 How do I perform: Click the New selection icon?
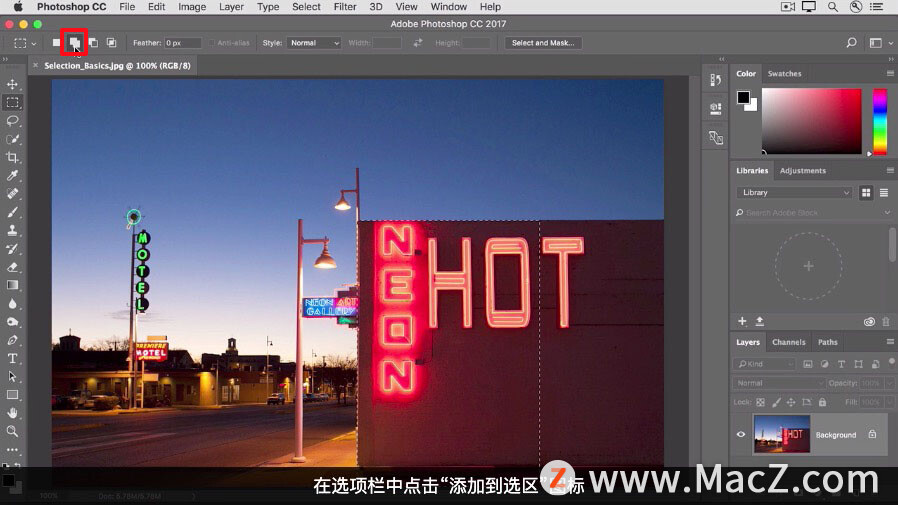pos(56,42)
